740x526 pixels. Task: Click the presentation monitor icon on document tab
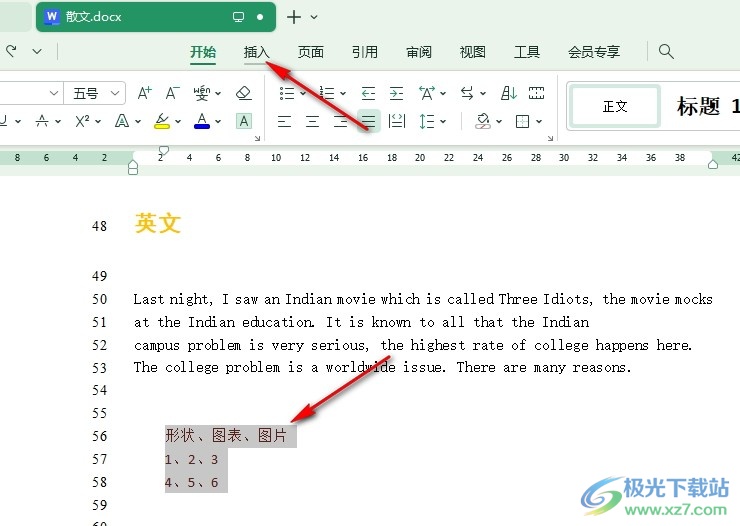click(238, 17)
